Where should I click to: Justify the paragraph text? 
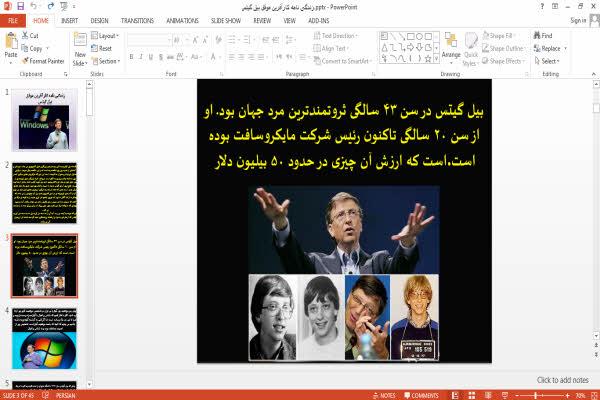coord(261,57)
